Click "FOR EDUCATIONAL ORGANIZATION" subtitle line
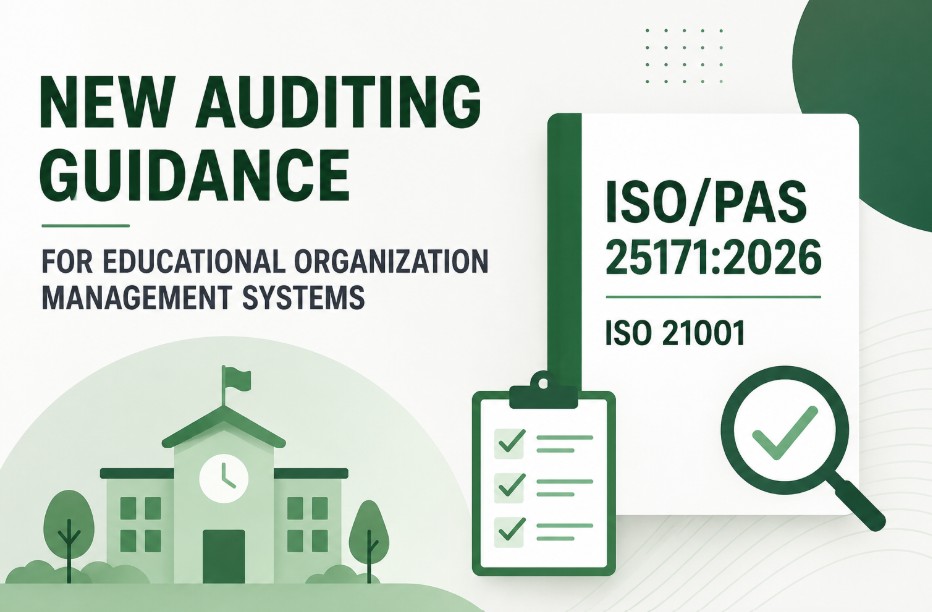932x612 pixels. (265, 260)
